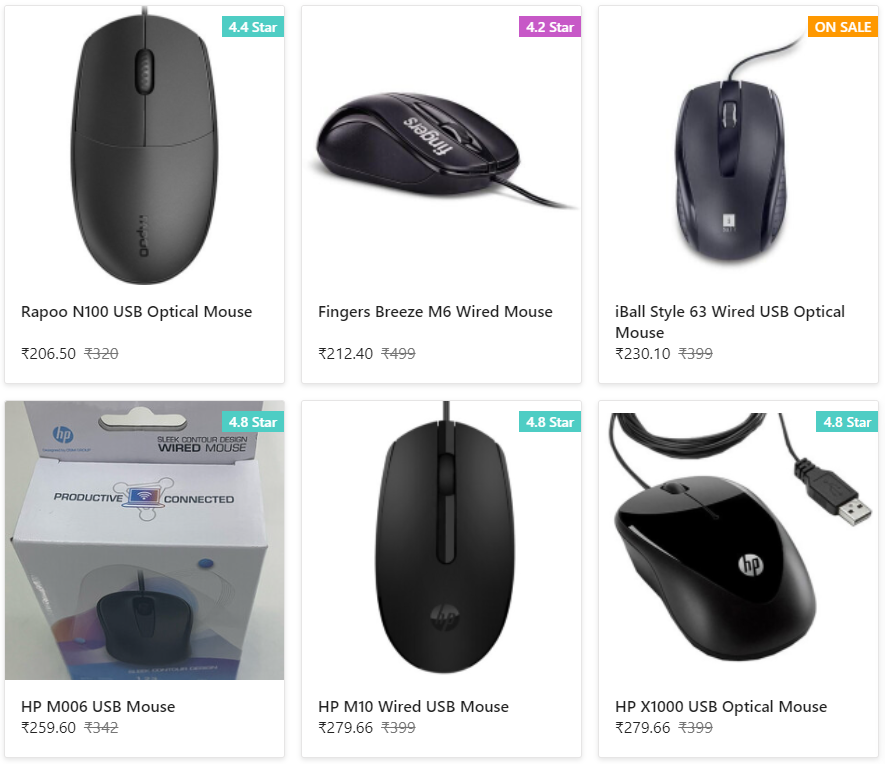The height and width of the screenshot is (764, 885).
Task: Click the 4.8 Star badge on HP X1000
Action: [x=846, y=422]
